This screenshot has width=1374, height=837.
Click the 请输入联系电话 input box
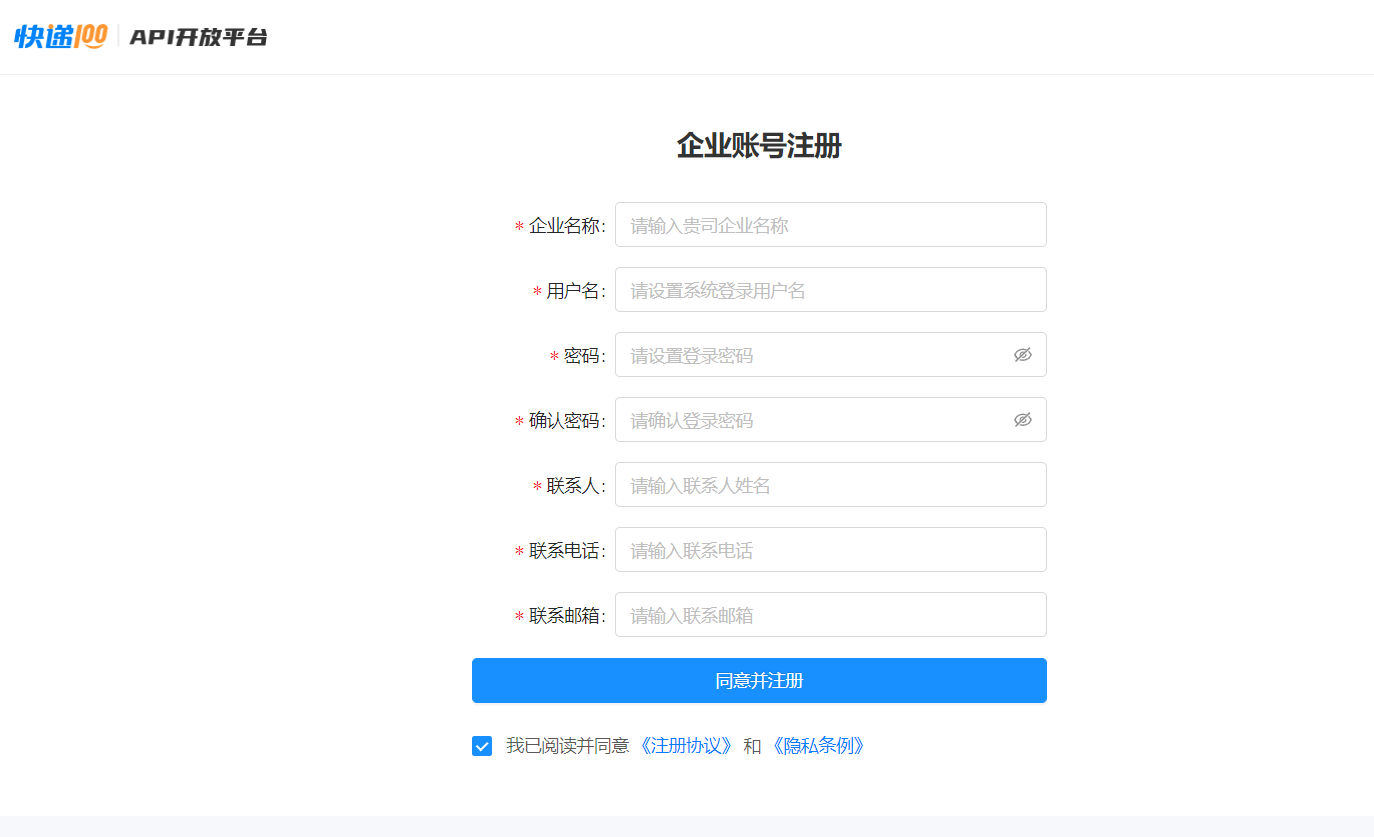pyautogui.click(x=830, y=550)
